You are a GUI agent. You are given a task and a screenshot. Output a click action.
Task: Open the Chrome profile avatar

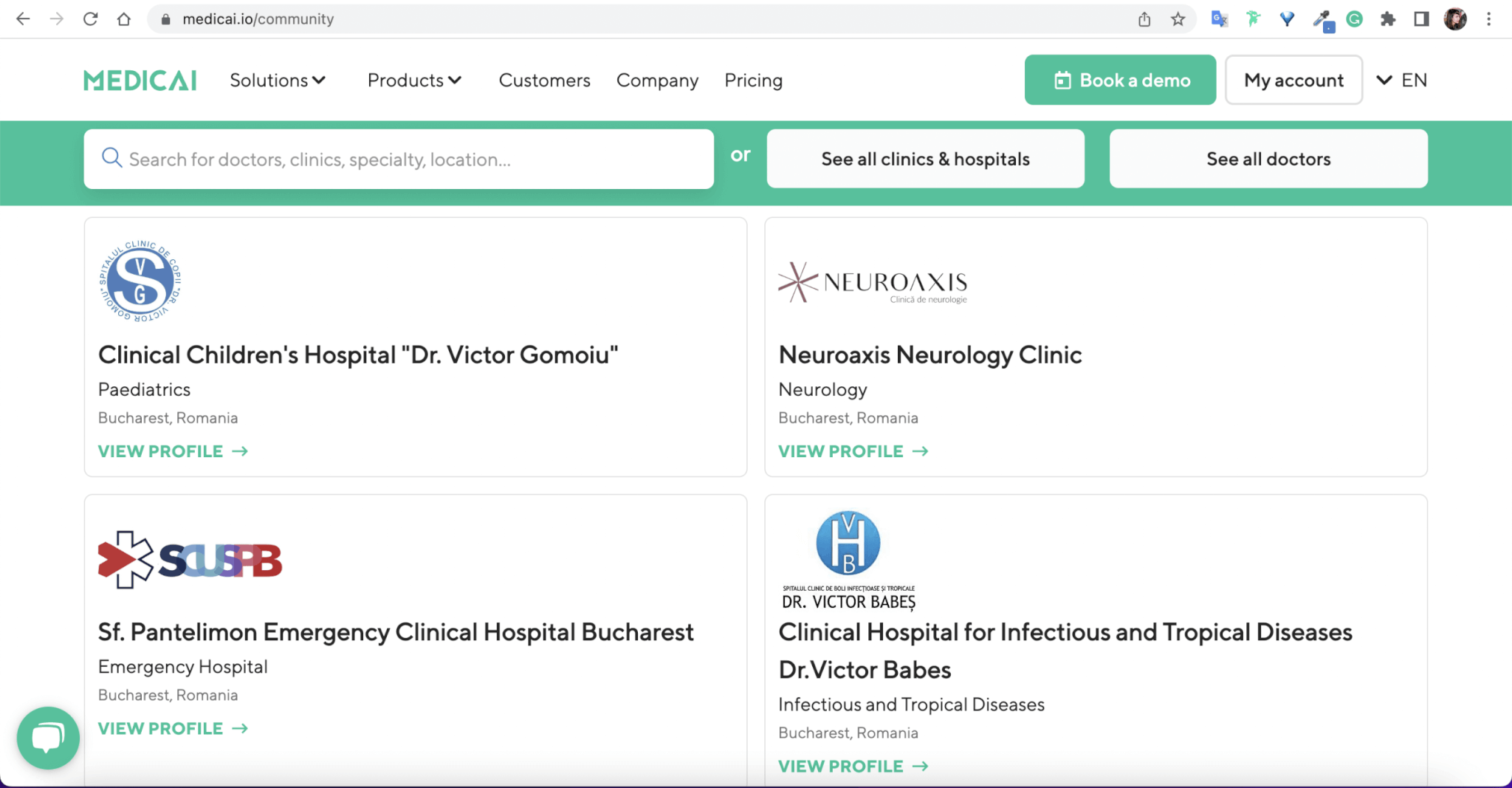coord(1455,19)
